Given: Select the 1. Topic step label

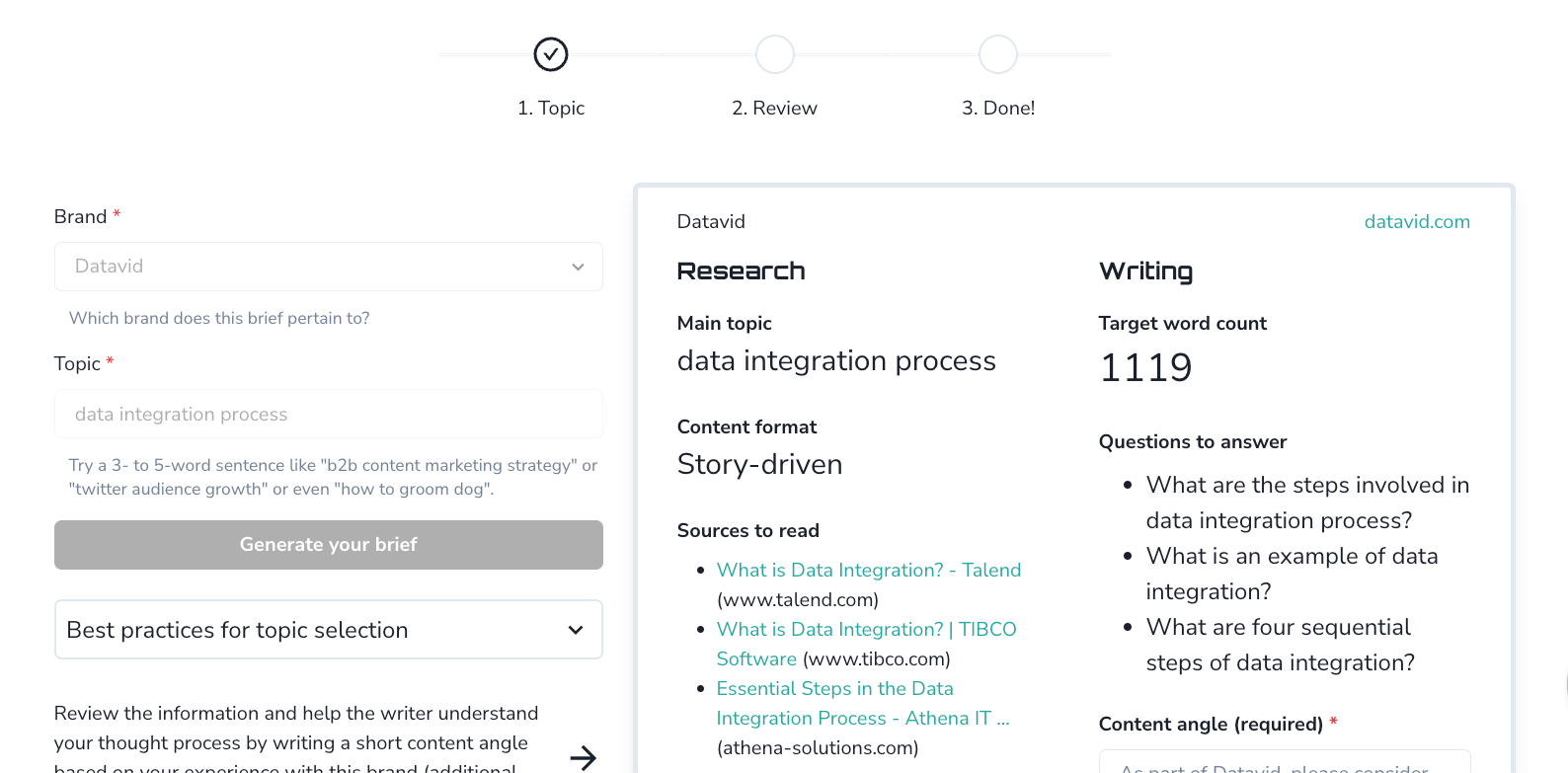Looking at the screenshot, I should point(551,108).
